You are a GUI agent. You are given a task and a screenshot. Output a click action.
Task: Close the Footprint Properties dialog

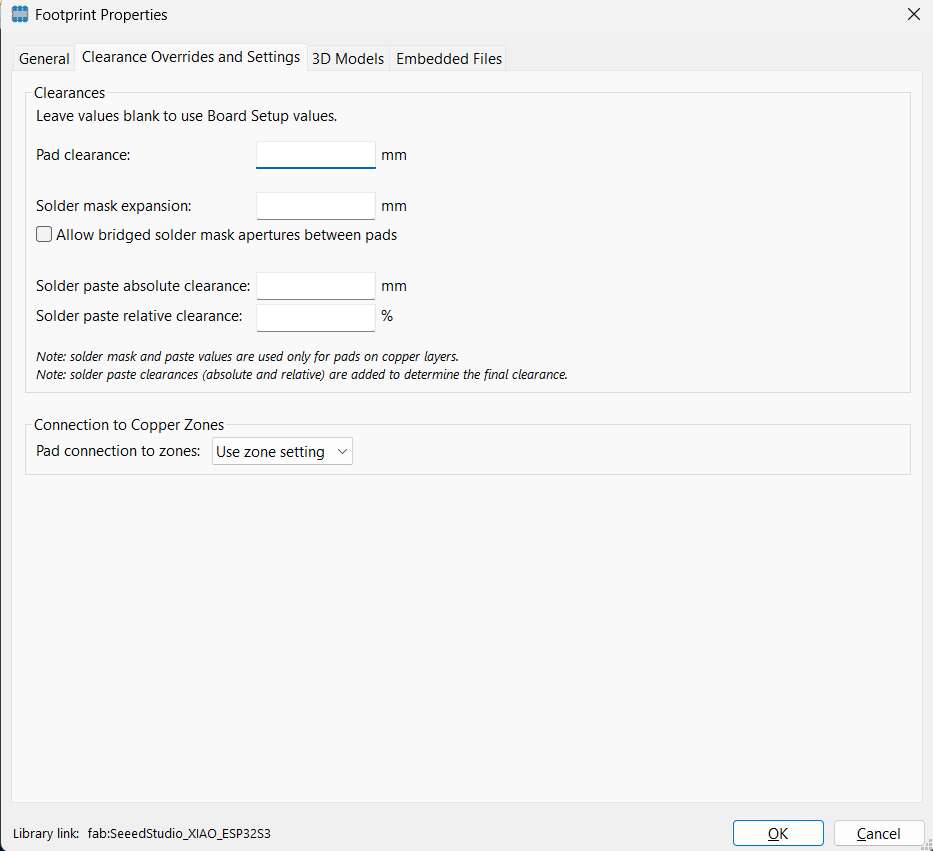click(x=913, y=14)
